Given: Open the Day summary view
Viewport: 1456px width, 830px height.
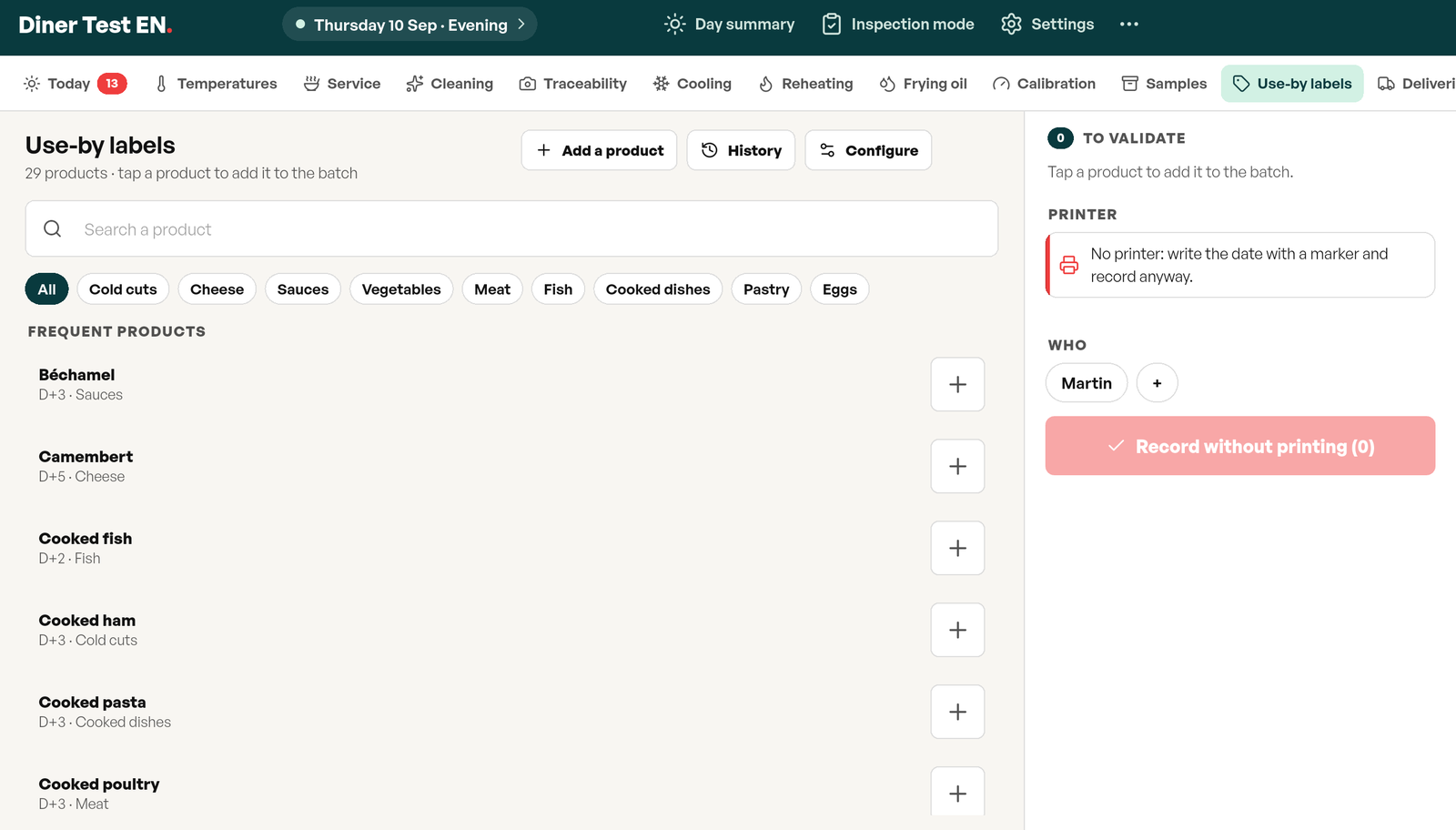Looking at the screenshot, I should coord(730,25).
